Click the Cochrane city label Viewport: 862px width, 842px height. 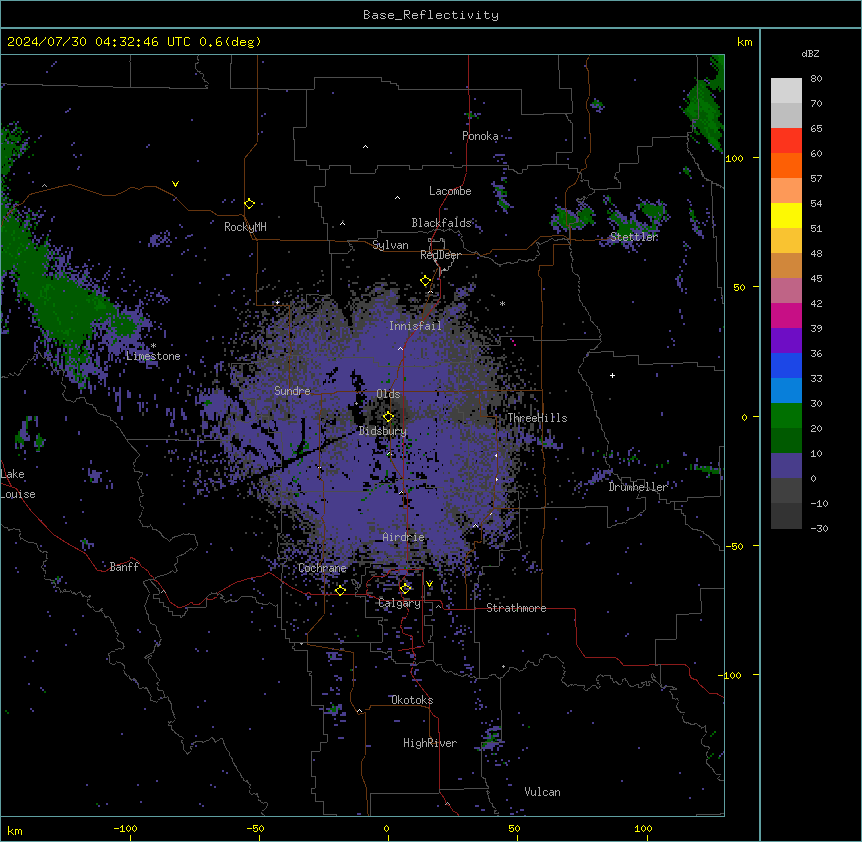tap(322, 568)
